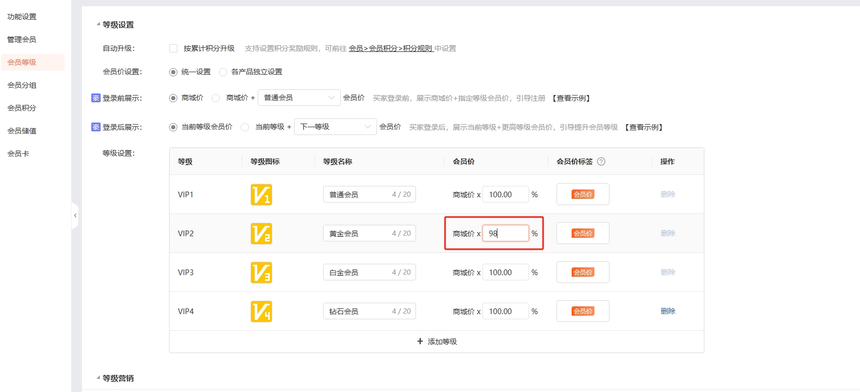Edit the 普通会员 level name field
The height and width of the screenshot is (392, 860).
369,195
